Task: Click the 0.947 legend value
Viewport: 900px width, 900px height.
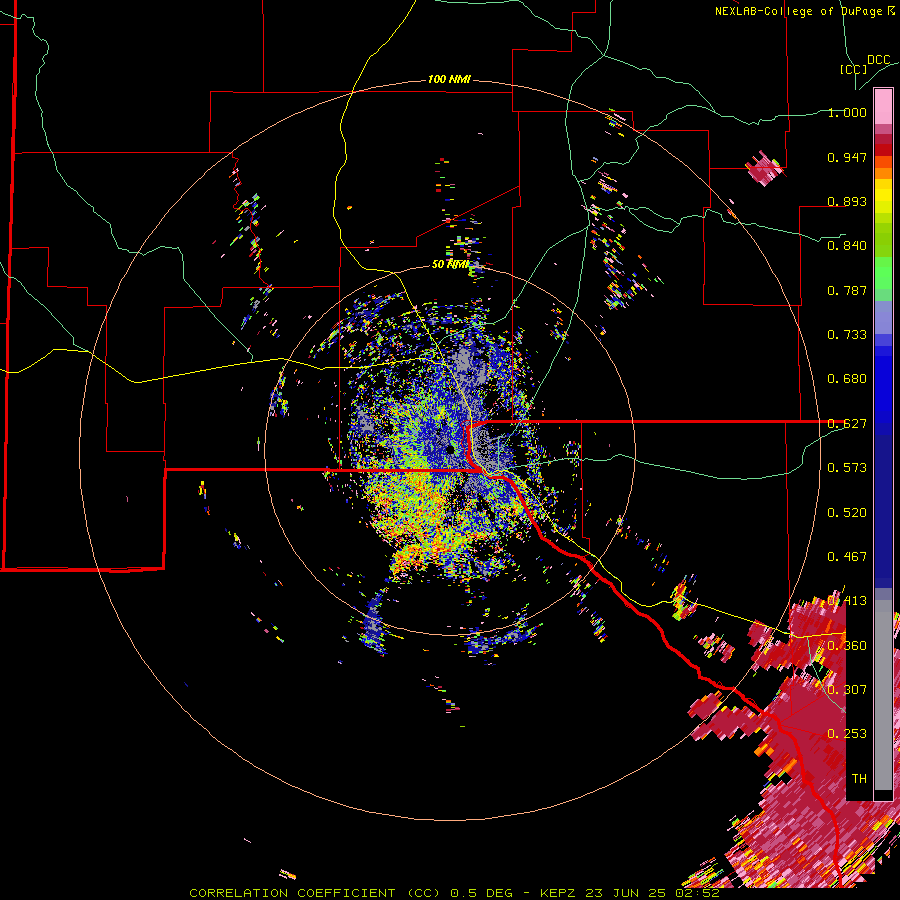Action: pyautogui.click(x=847, y=157)
